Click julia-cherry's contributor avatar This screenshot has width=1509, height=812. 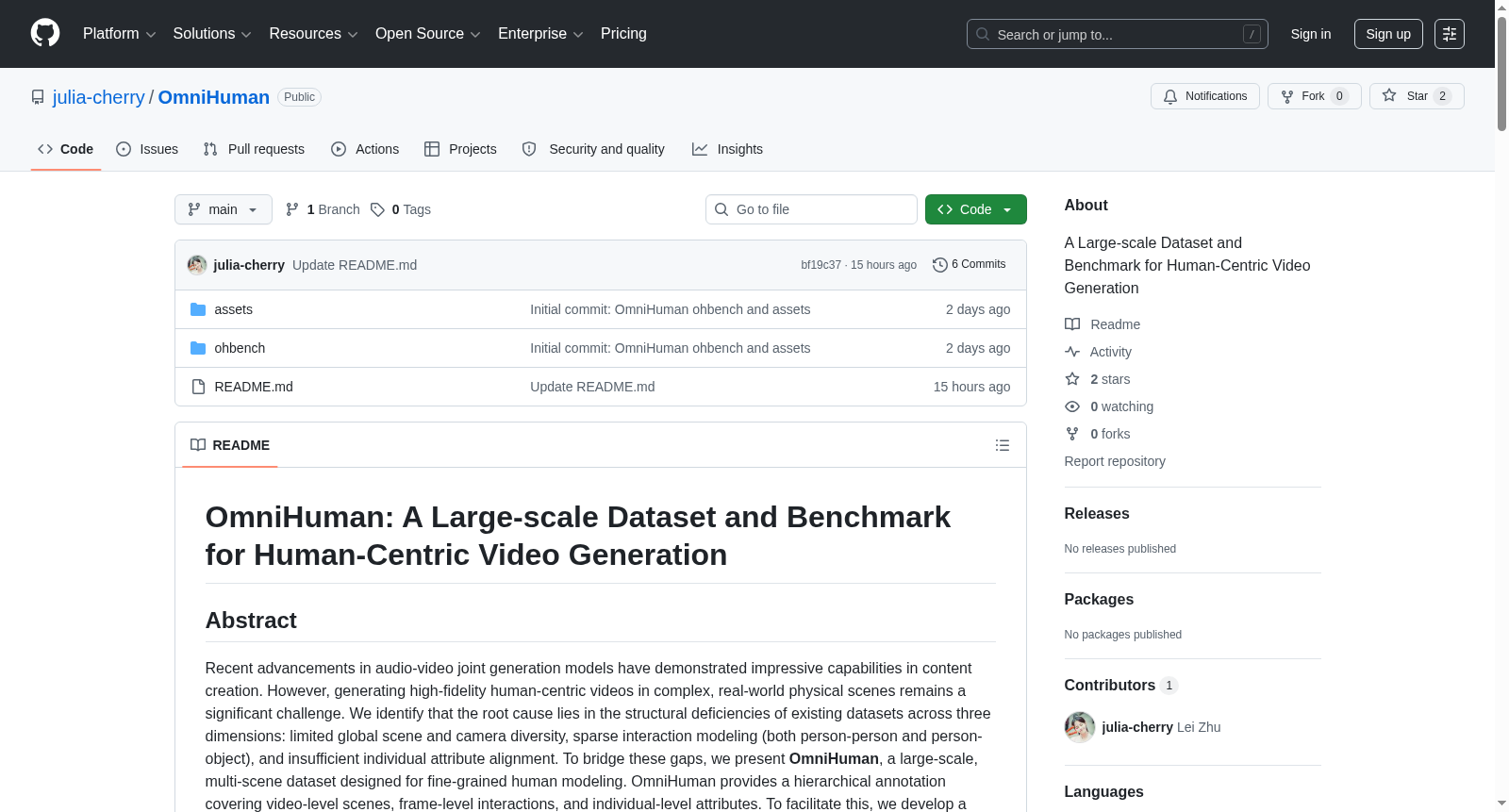point(1080,727)
